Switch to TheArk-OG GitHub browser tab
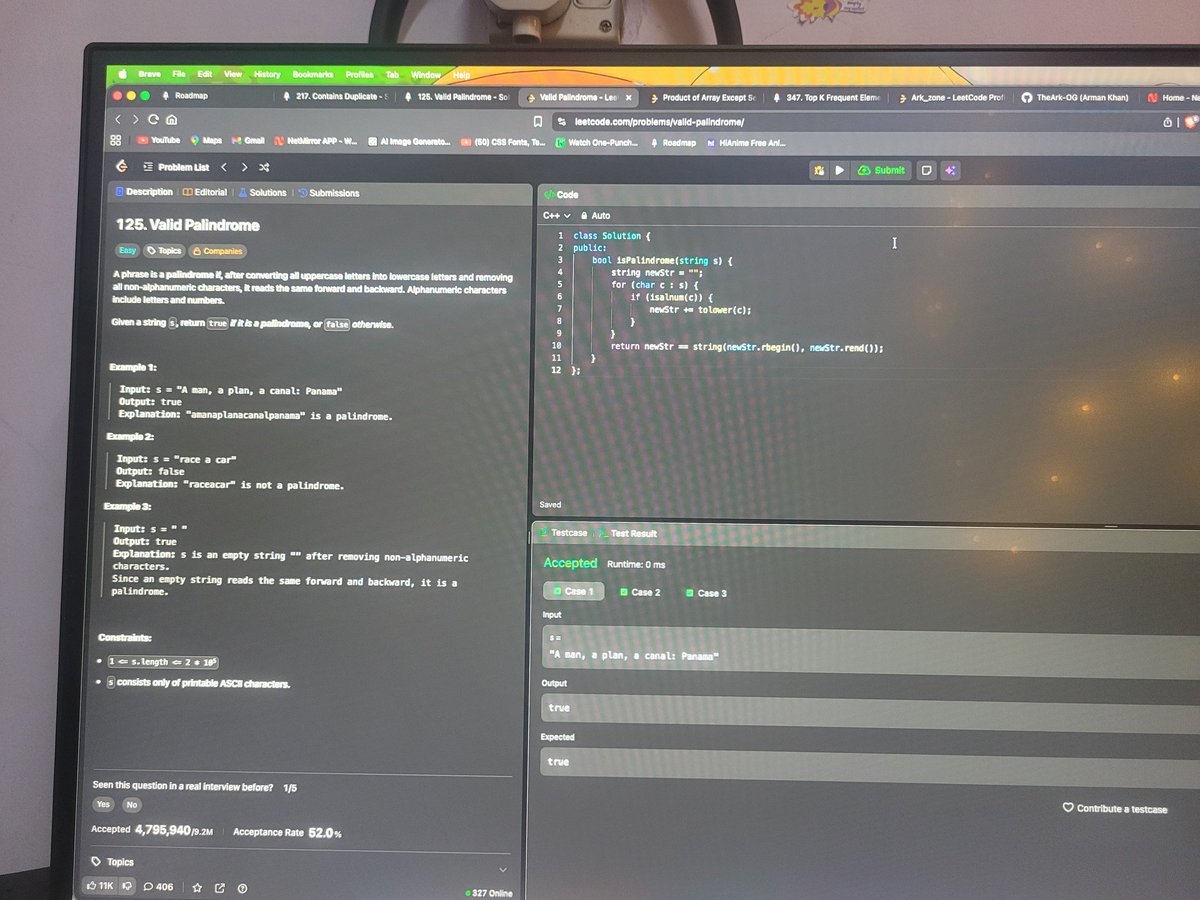This screenshot has height=900, width=1200. [x=1075, y=98]
